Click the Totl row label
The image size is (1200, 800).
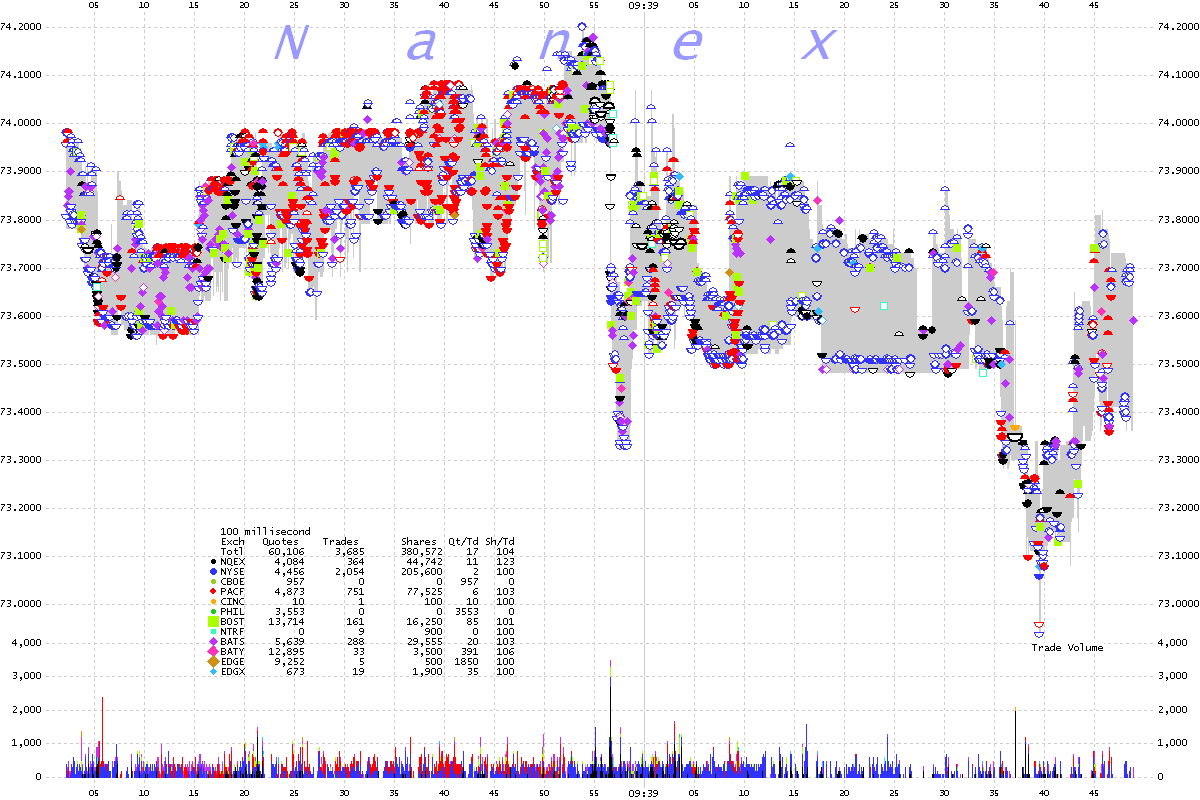232,552
